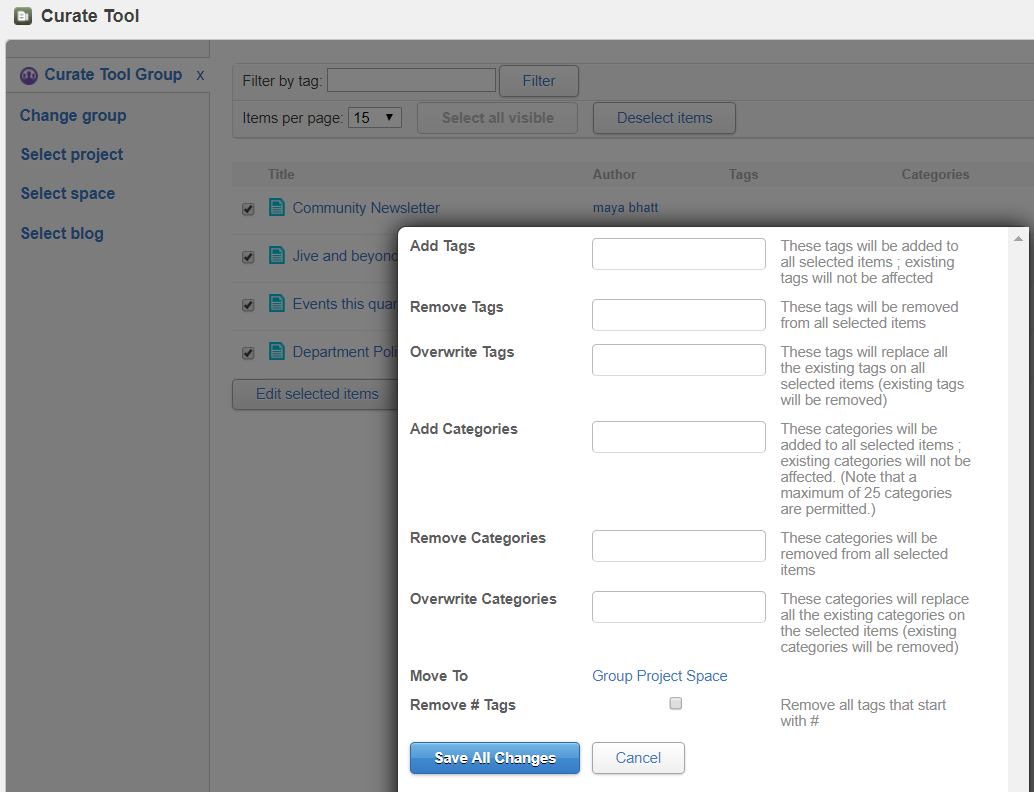The width and height of the screenshot is (1034, 792).
Task: Click the Department Policy document icon
Action: [277, 351]
